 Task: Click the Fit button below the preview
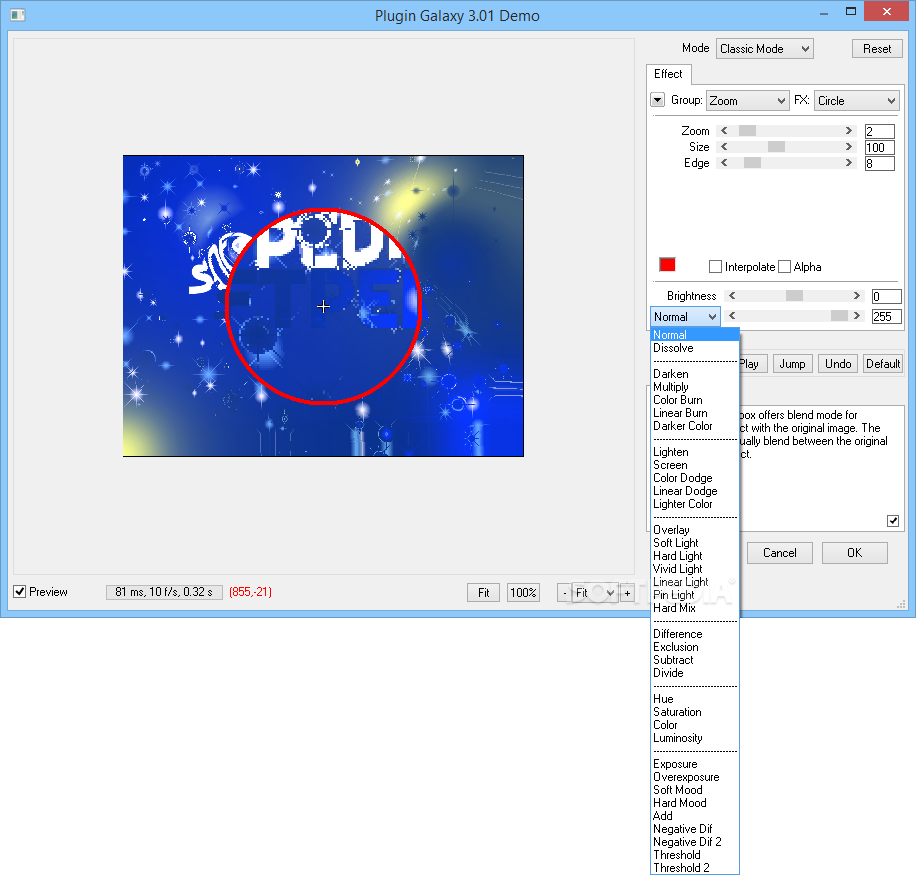[483, 593]
